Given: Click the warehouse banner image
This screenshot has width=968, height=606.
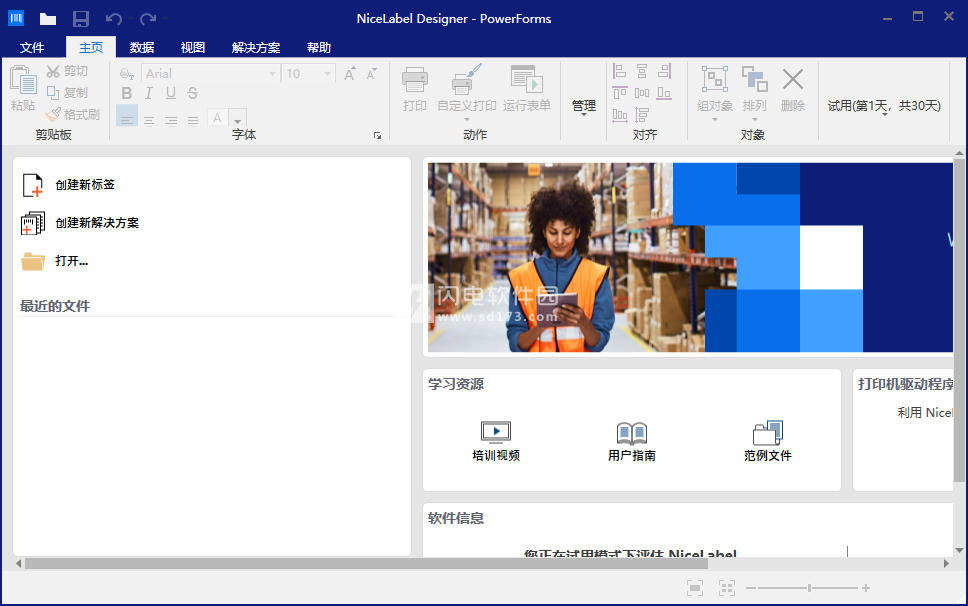Looking at the screenshot, I should click(x=690, y=257).
